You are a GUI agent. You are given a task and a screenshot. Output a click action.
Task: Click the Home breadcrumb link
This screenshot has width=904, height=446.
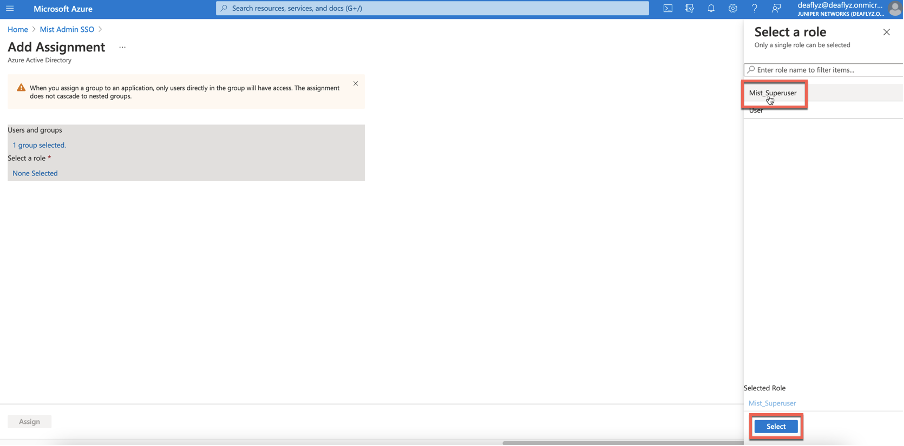coord(17,29)
